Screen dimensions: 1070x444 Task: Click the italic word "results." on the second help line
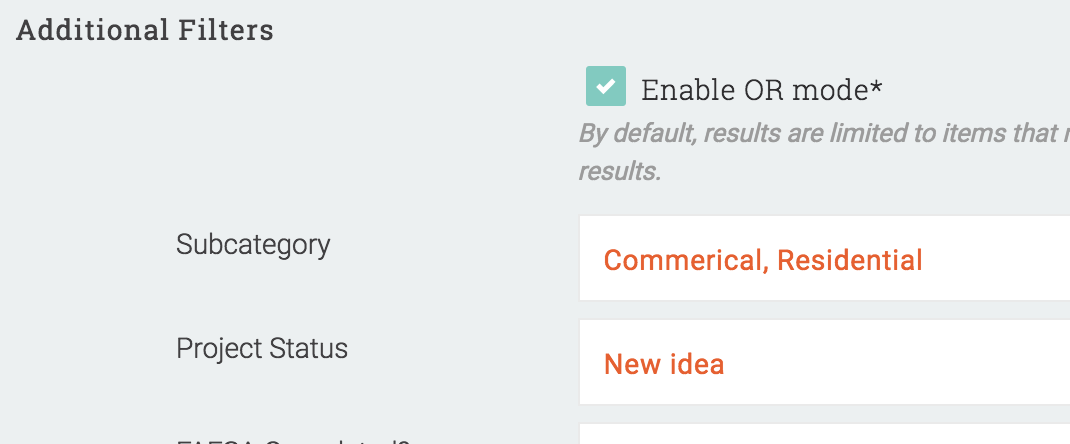tap(620, 171)
